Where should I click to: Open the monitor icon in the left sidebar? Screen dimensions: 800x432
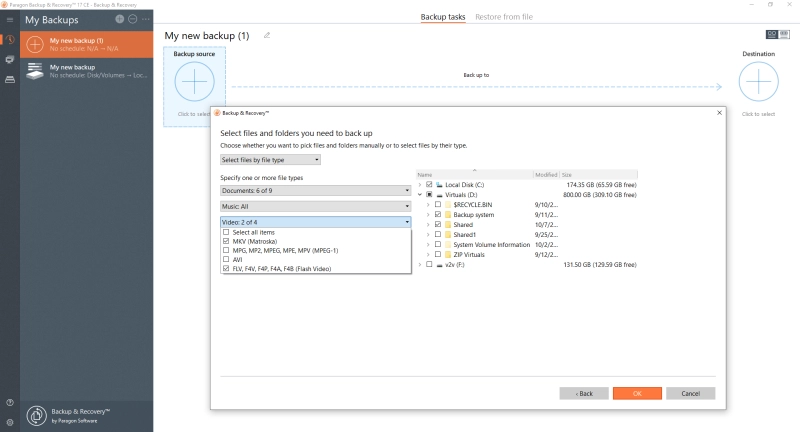click(10, 60)
